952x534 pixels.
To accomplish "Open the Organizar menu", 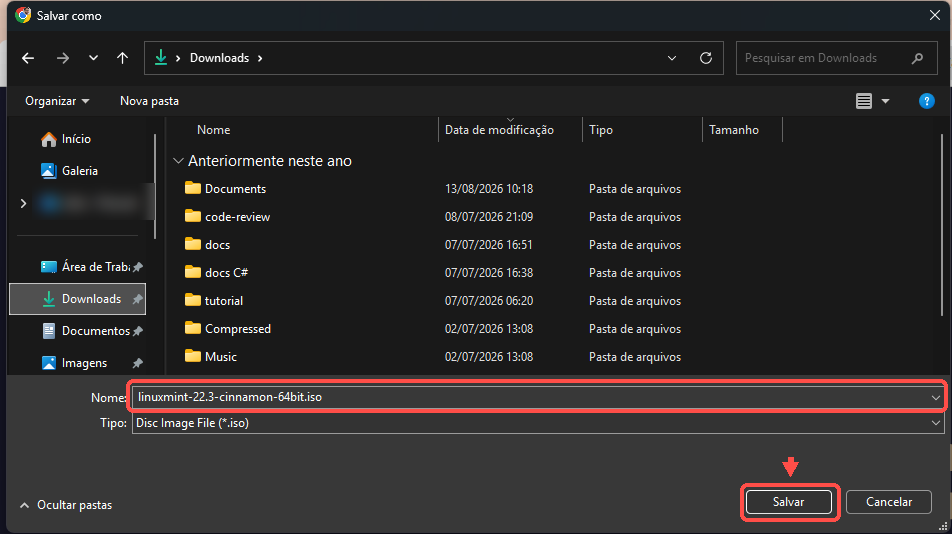I will pyautogui.click(x=56, y=101).
